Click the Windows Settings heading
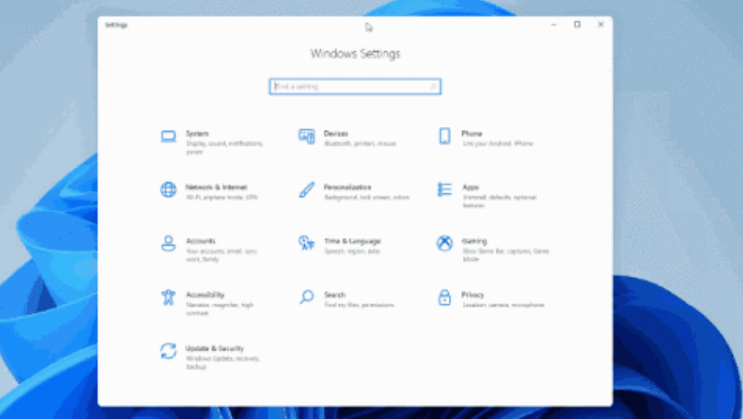743x419 pixels. pos(355,54)
